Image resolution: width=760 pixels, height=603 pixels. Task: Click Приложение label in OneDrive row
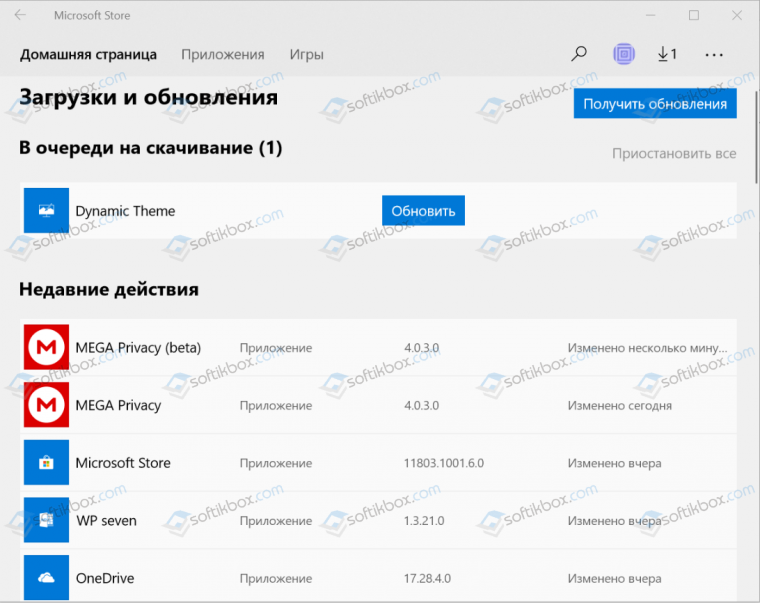[x=276, y=578]
